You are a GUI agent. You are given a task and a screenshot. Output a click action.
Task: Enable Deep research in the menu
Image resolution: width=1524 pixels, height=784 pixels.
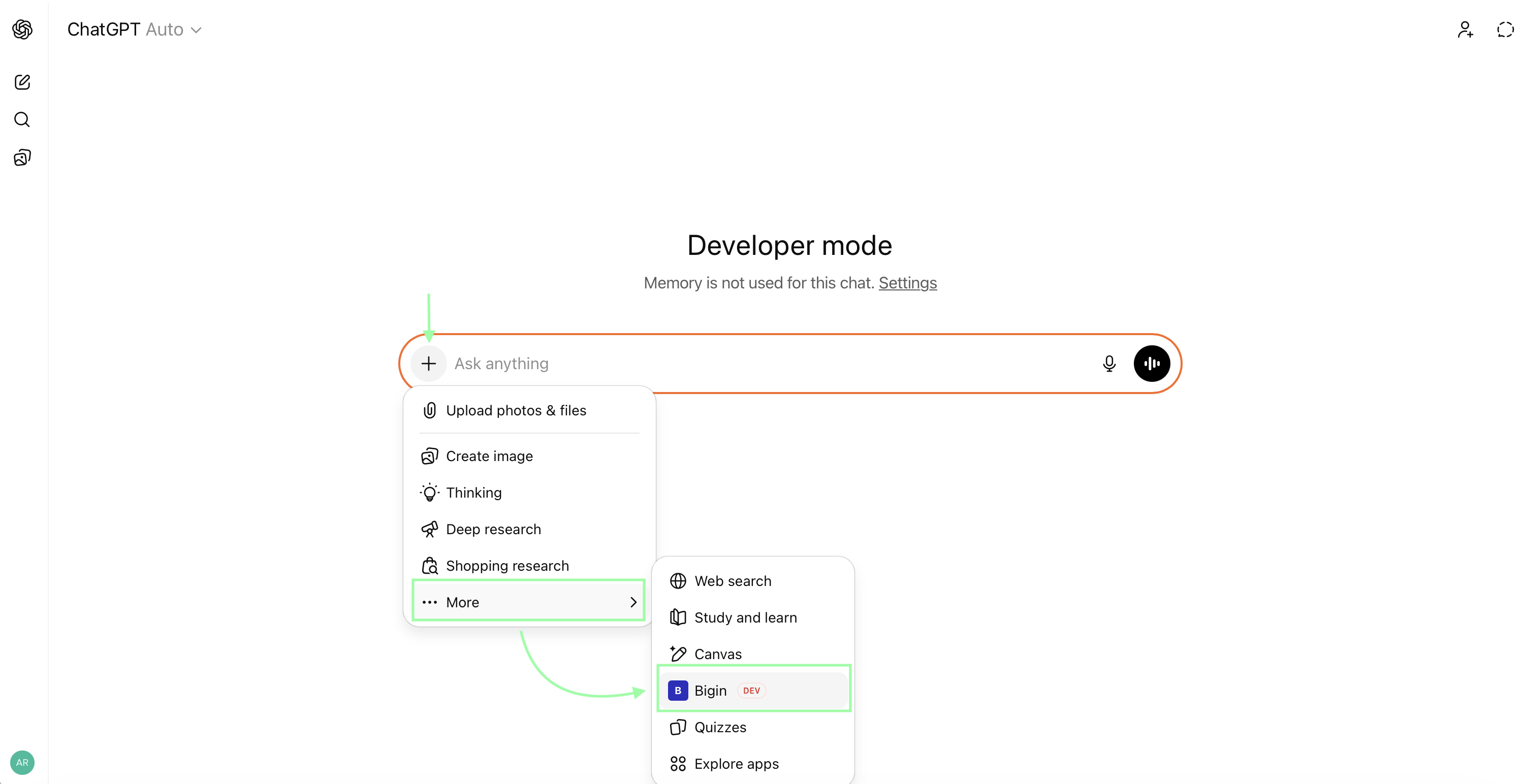point(493,529)
